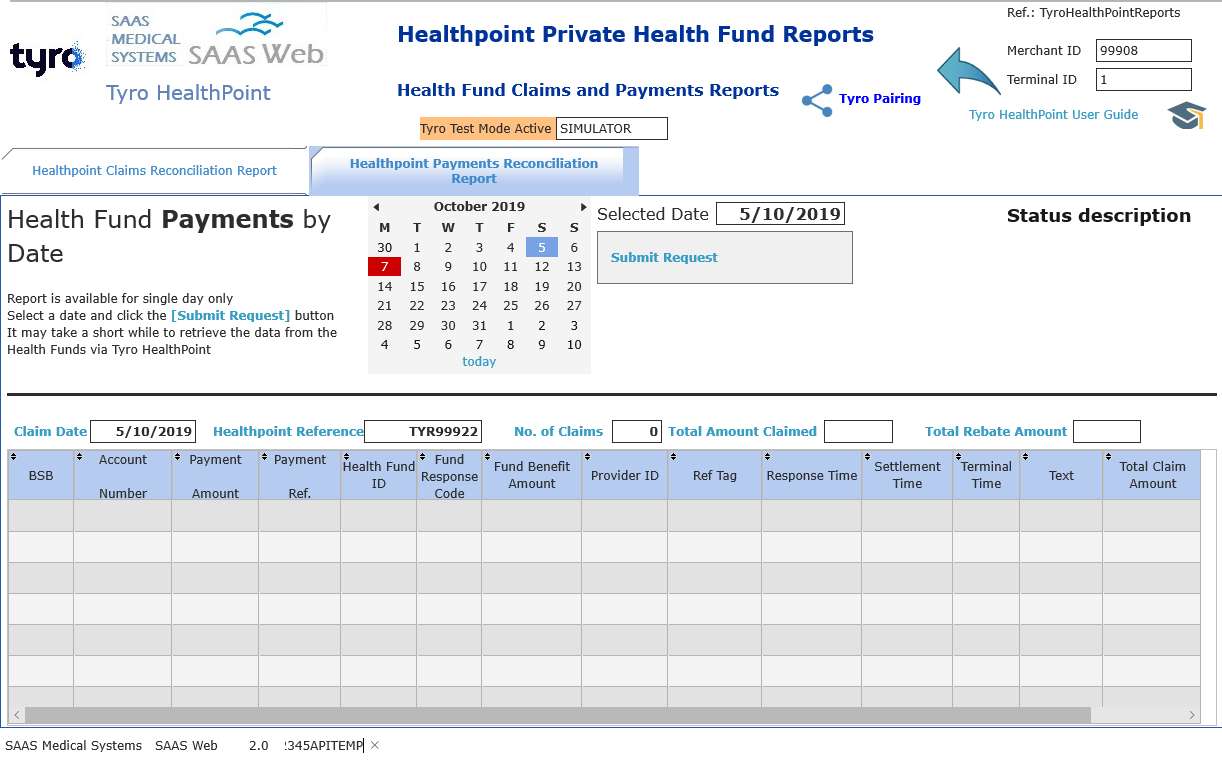1222x763 pixels.
Task: Close the status bar X icon
Action: tap(375, 745)
